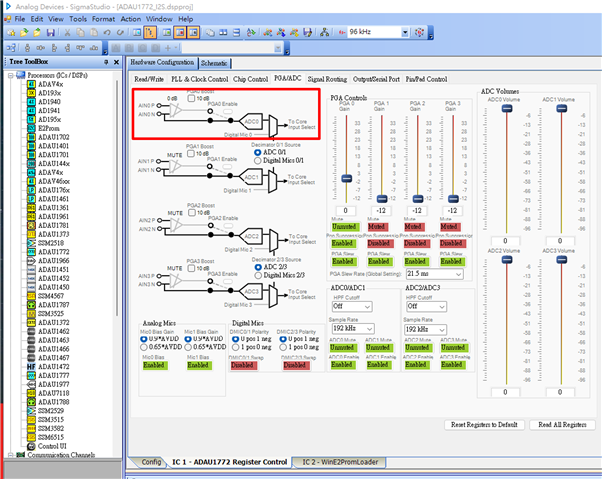602x479 pixels.
Task: Click the export system files disk icon
Action: [x=308, y=33]
